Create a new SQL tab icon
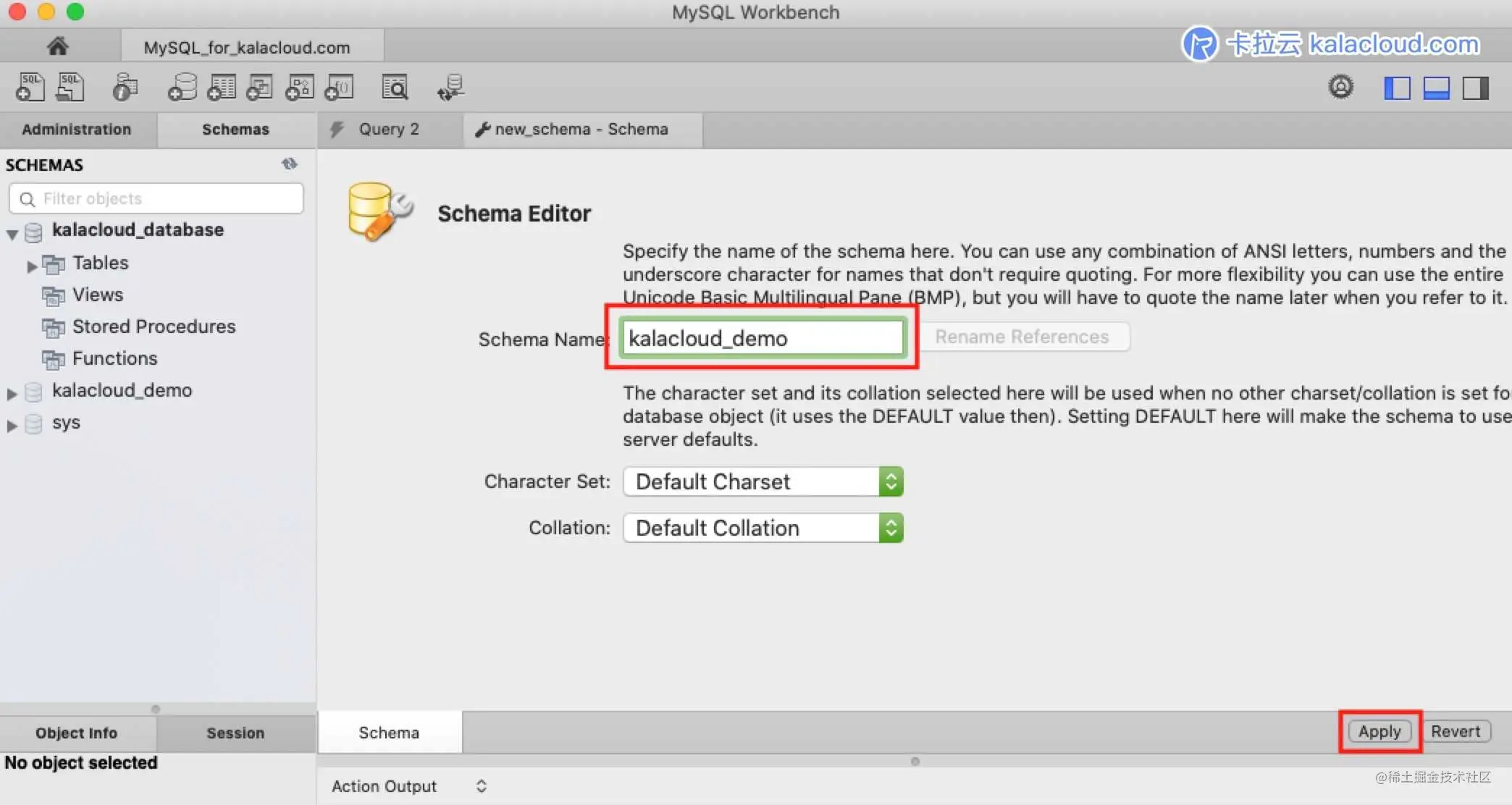 (30, 88)
